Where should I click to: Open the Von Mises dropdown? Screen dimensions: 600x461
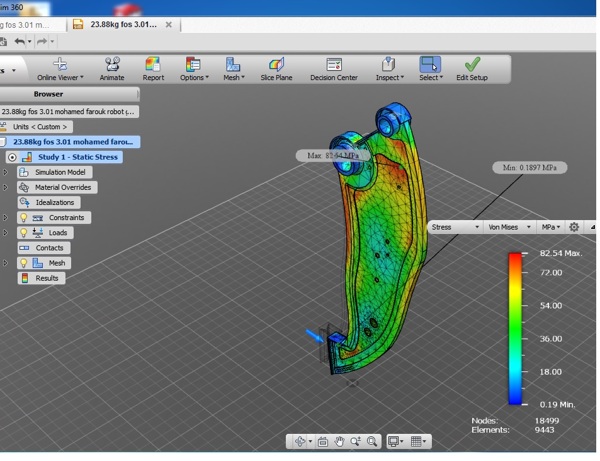click(510, 227)
